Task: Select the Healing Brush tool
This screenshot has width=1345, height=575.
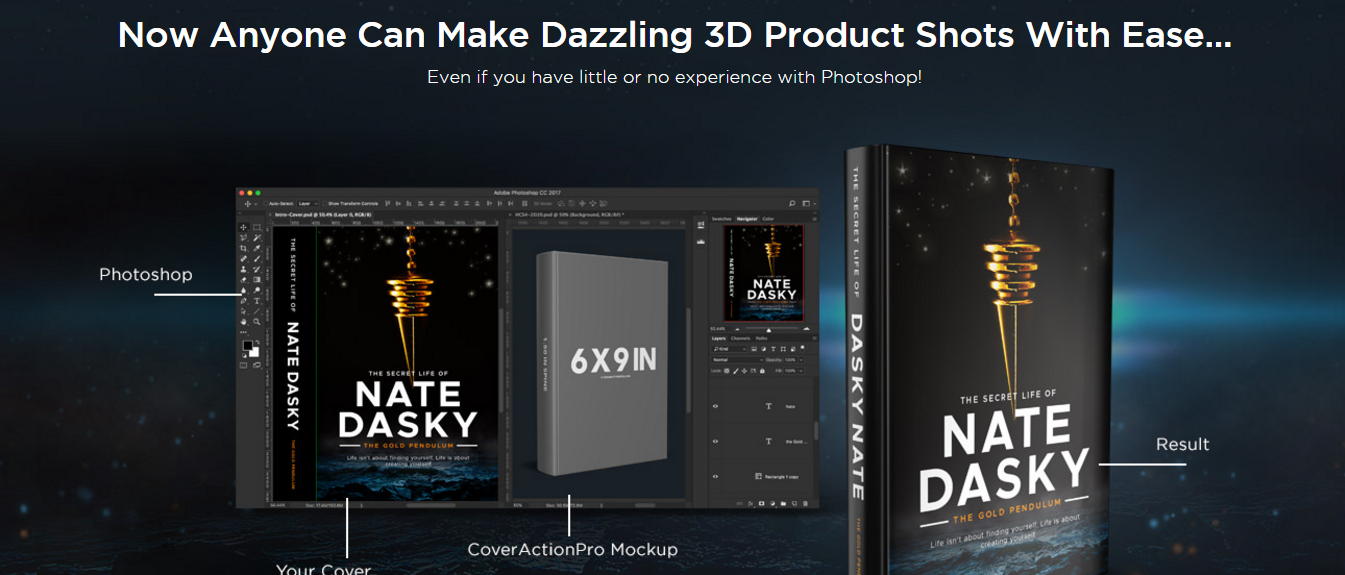Action: pos(243,259)
